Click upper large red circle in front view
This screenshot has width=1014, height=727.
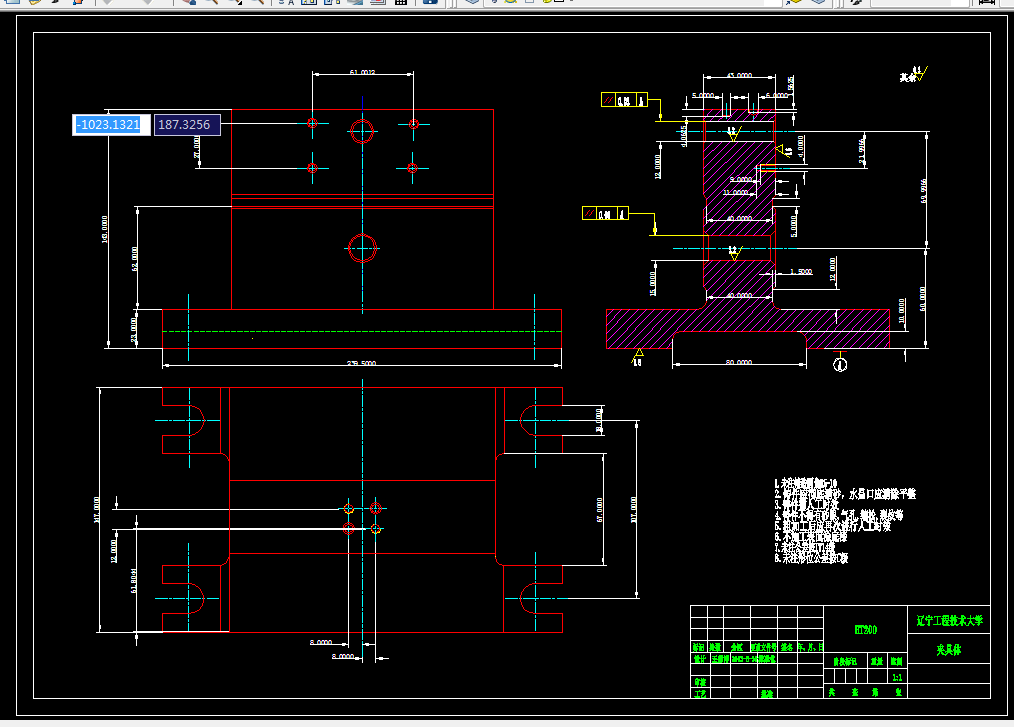362,131
